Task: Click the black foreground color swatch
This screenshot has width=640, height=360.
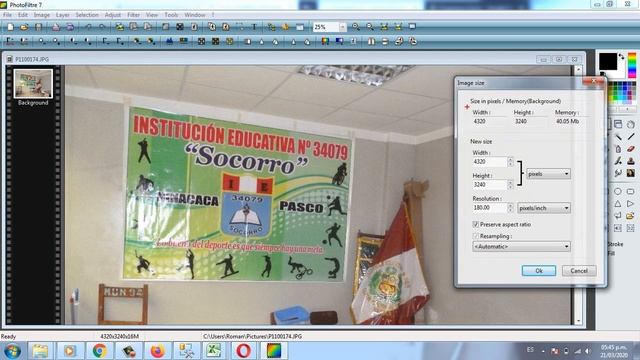Action: [608, 62]
